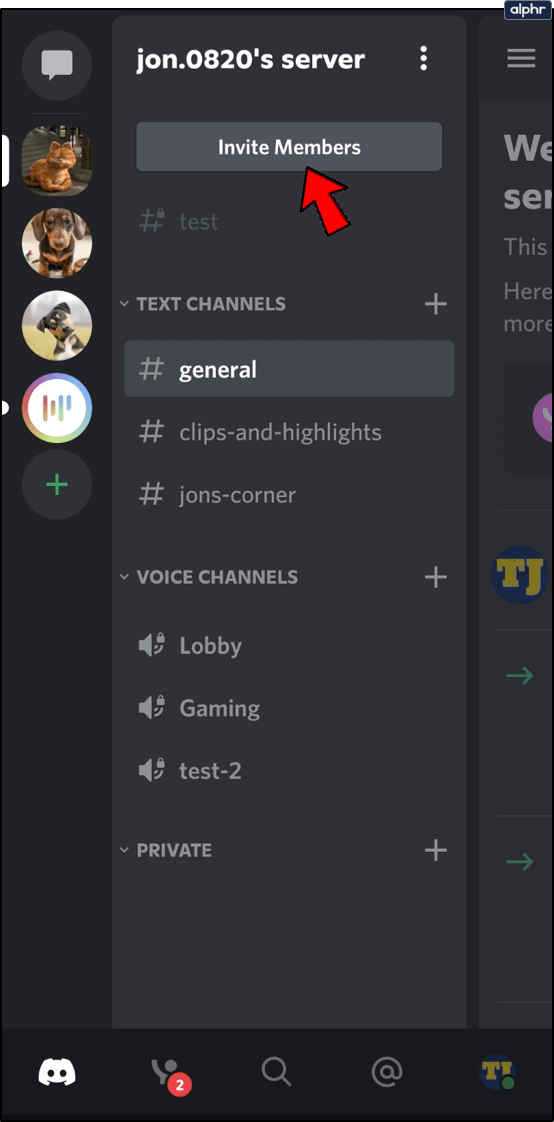
Task: Select the clips-and-highlights channel
Action: 289,431
